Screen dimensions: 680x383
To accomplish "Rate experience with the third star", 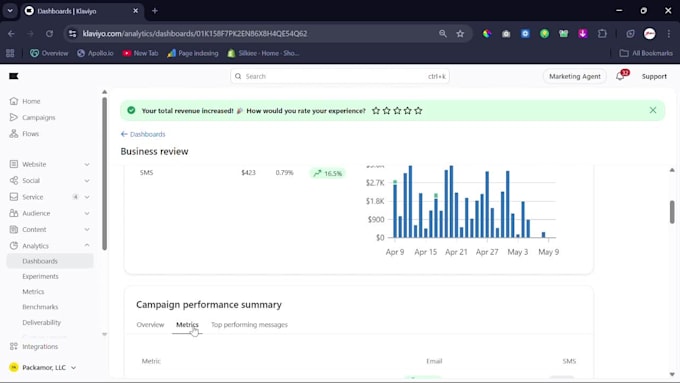I will [x=397, y=111].
